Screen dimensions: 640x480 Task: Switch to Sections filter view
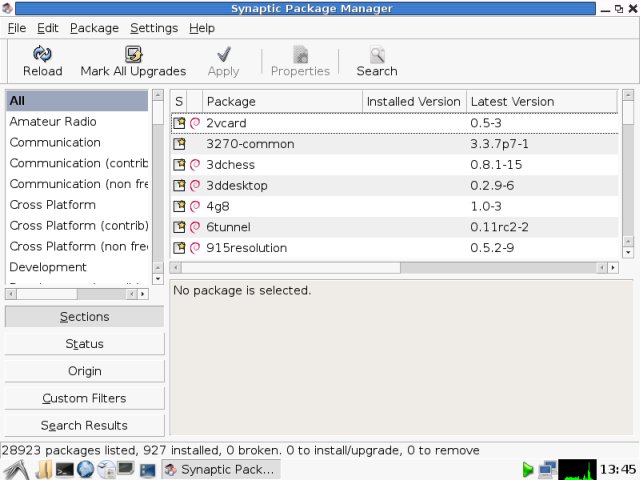[84, 317]
